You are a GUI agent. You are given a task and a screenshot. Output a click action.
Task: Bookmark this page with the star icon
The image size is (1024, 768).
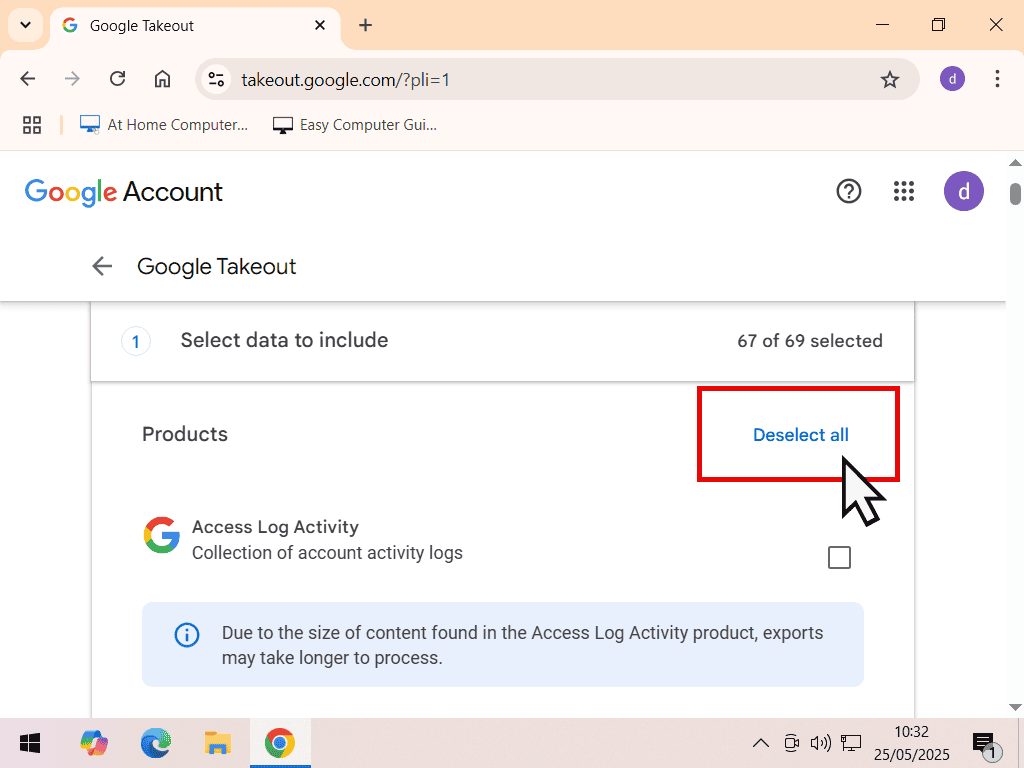tap(889, 80)
